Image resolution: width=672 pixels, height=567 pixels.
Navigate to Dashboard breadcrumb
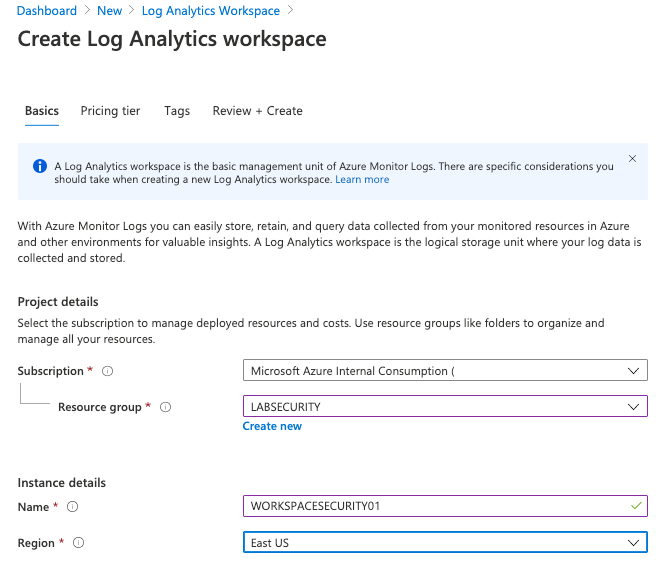pos(47,11)
